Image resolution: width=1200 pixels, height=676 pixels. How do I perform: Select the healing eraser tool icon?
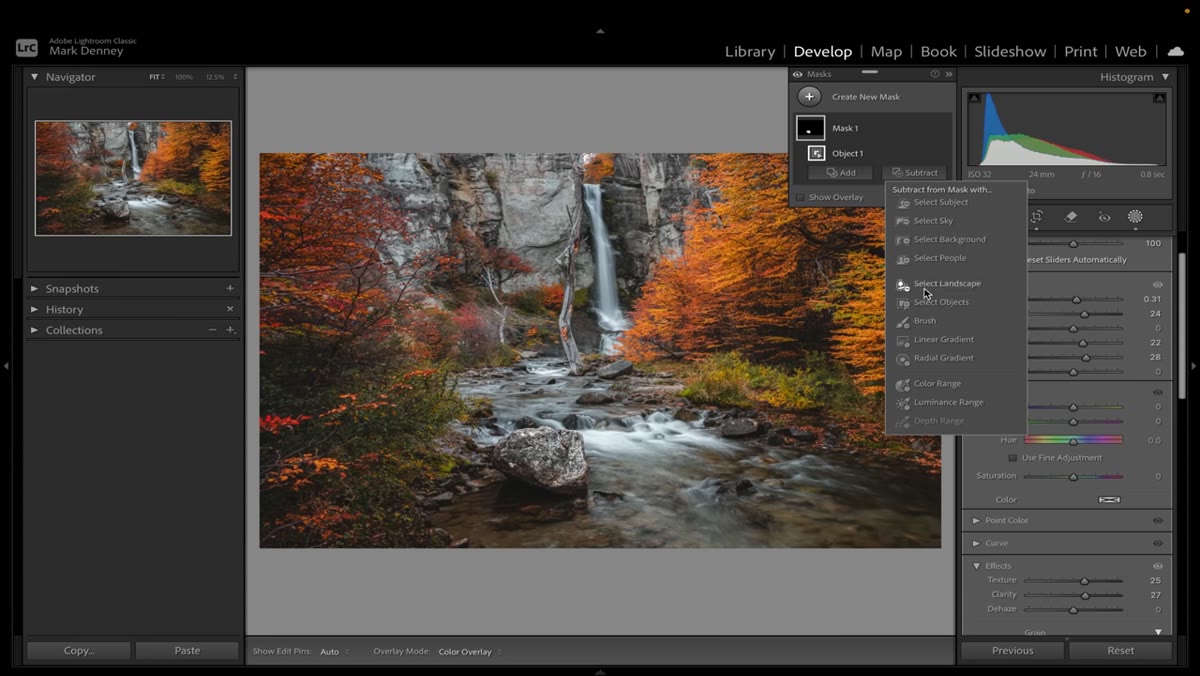pos(1071,216)
